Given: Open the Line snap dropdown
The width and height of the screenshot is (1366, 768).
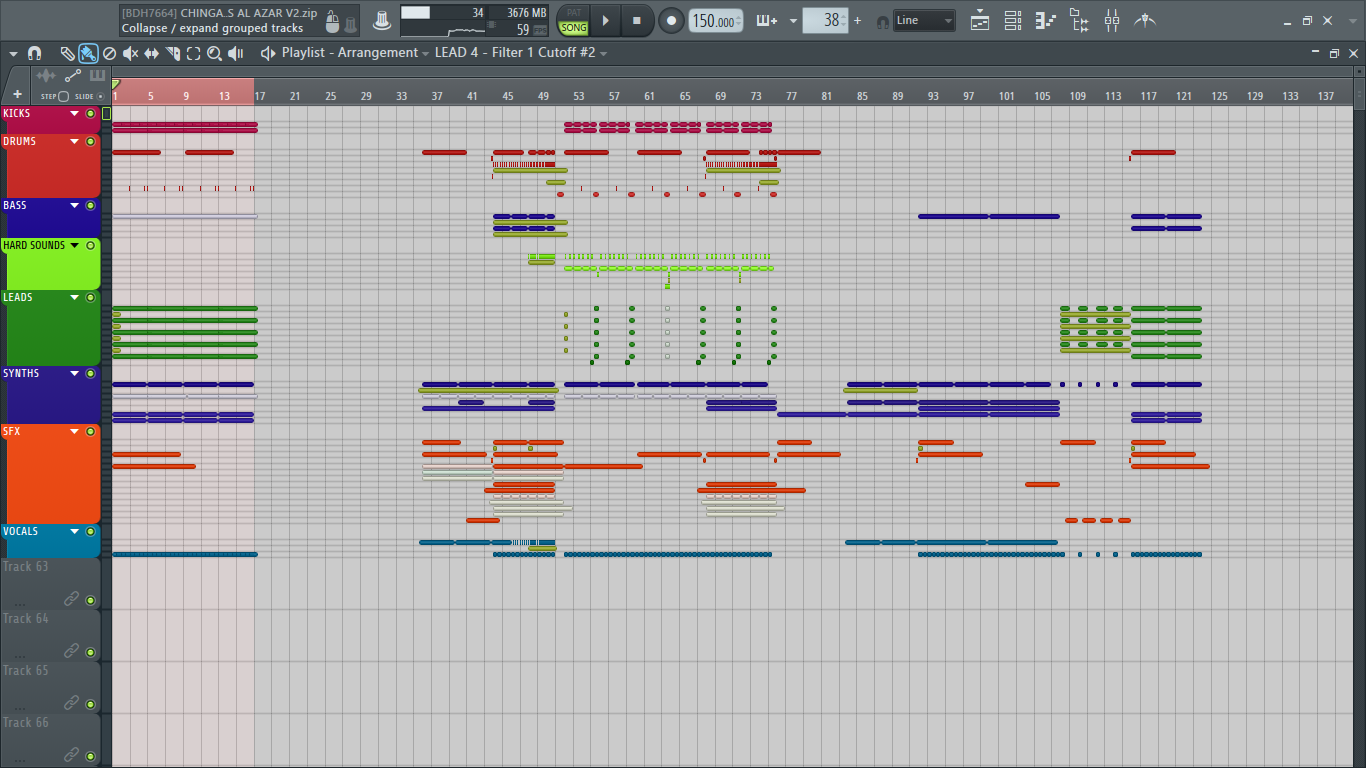Looking at the screenshot, I should (x=924, y=21).
